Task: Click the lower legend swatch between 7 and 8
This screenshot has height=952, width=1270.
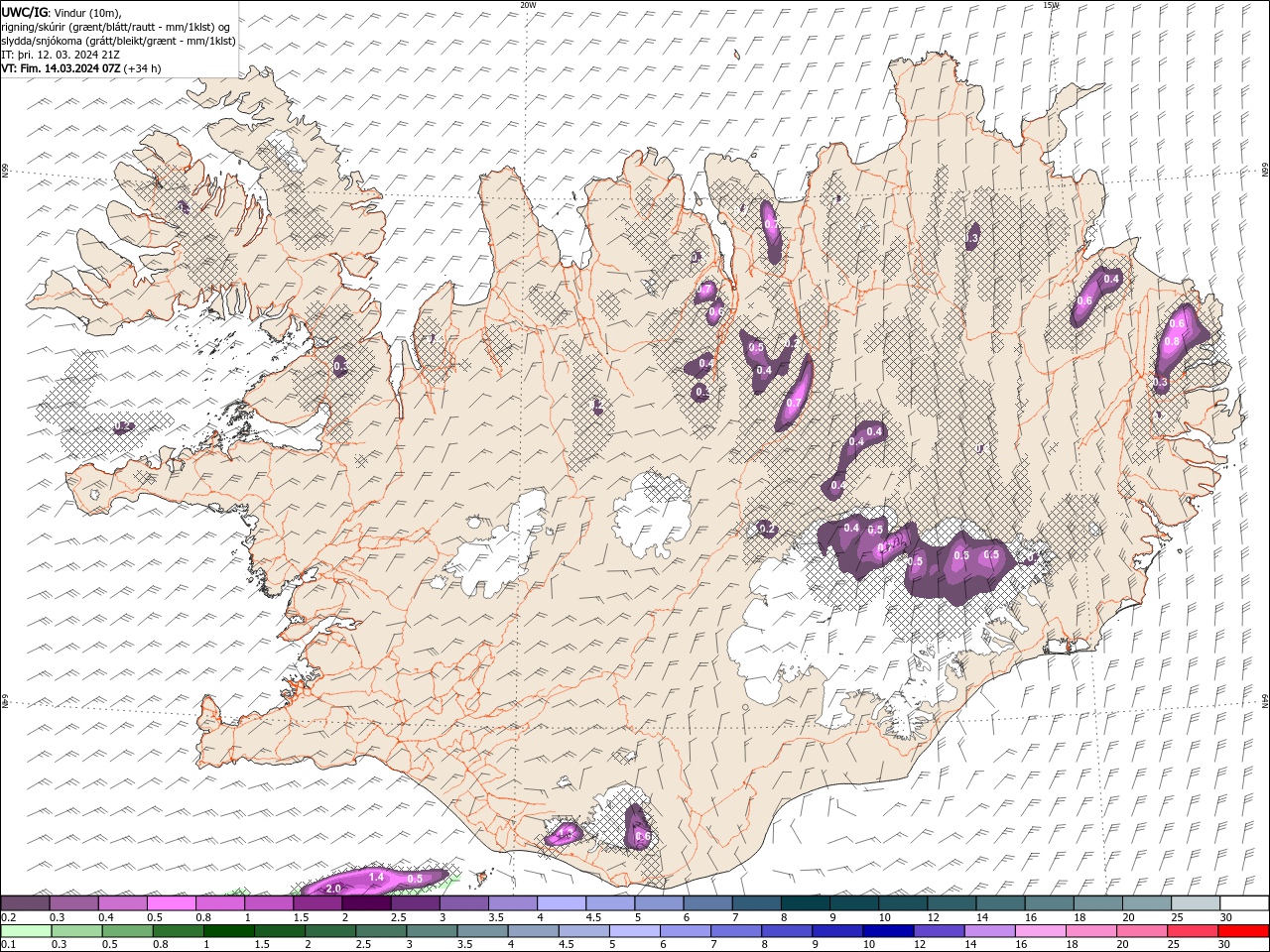Action: click(736, 931)
